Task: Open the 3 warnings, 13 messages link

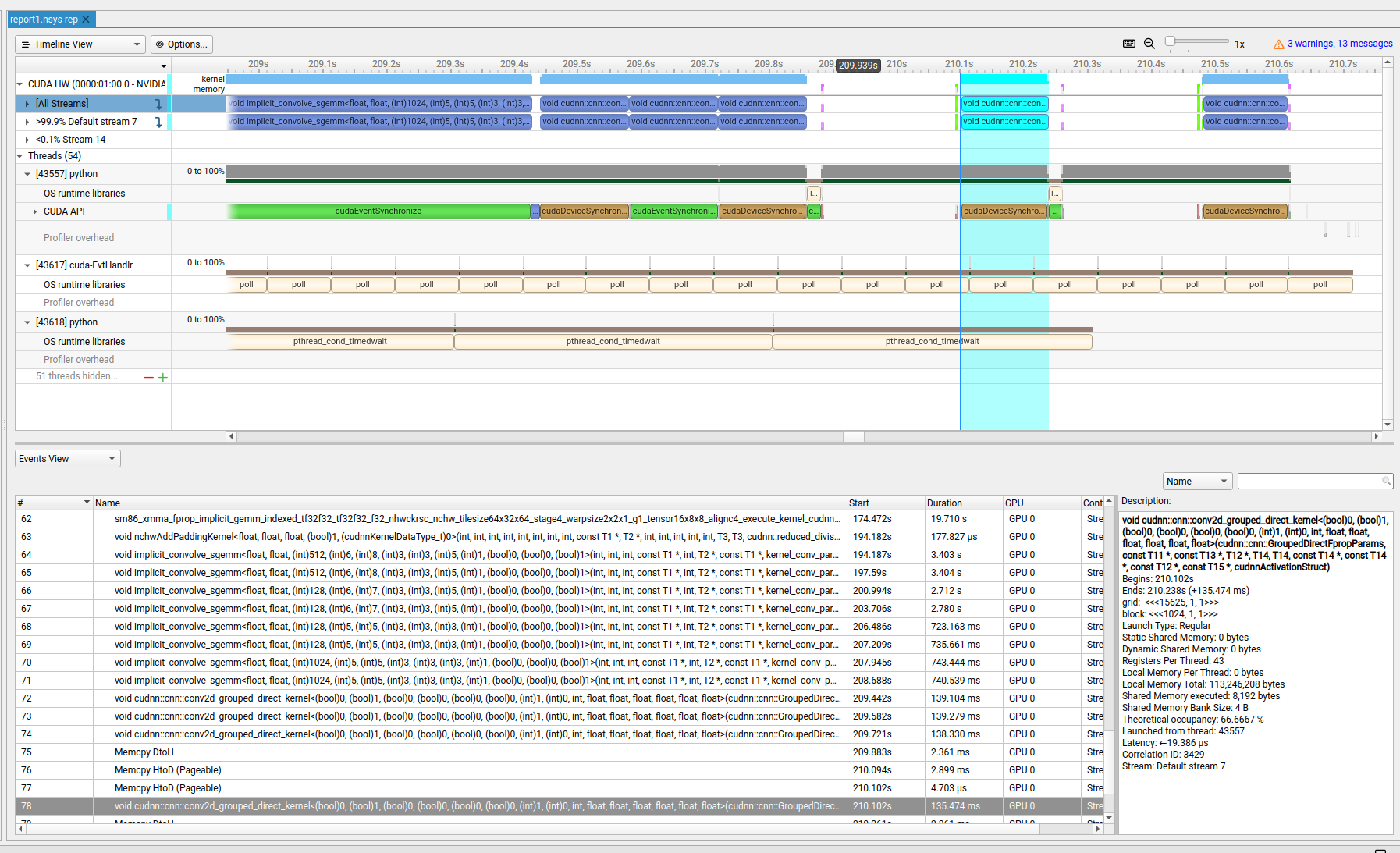Action: coord(1339,44)
